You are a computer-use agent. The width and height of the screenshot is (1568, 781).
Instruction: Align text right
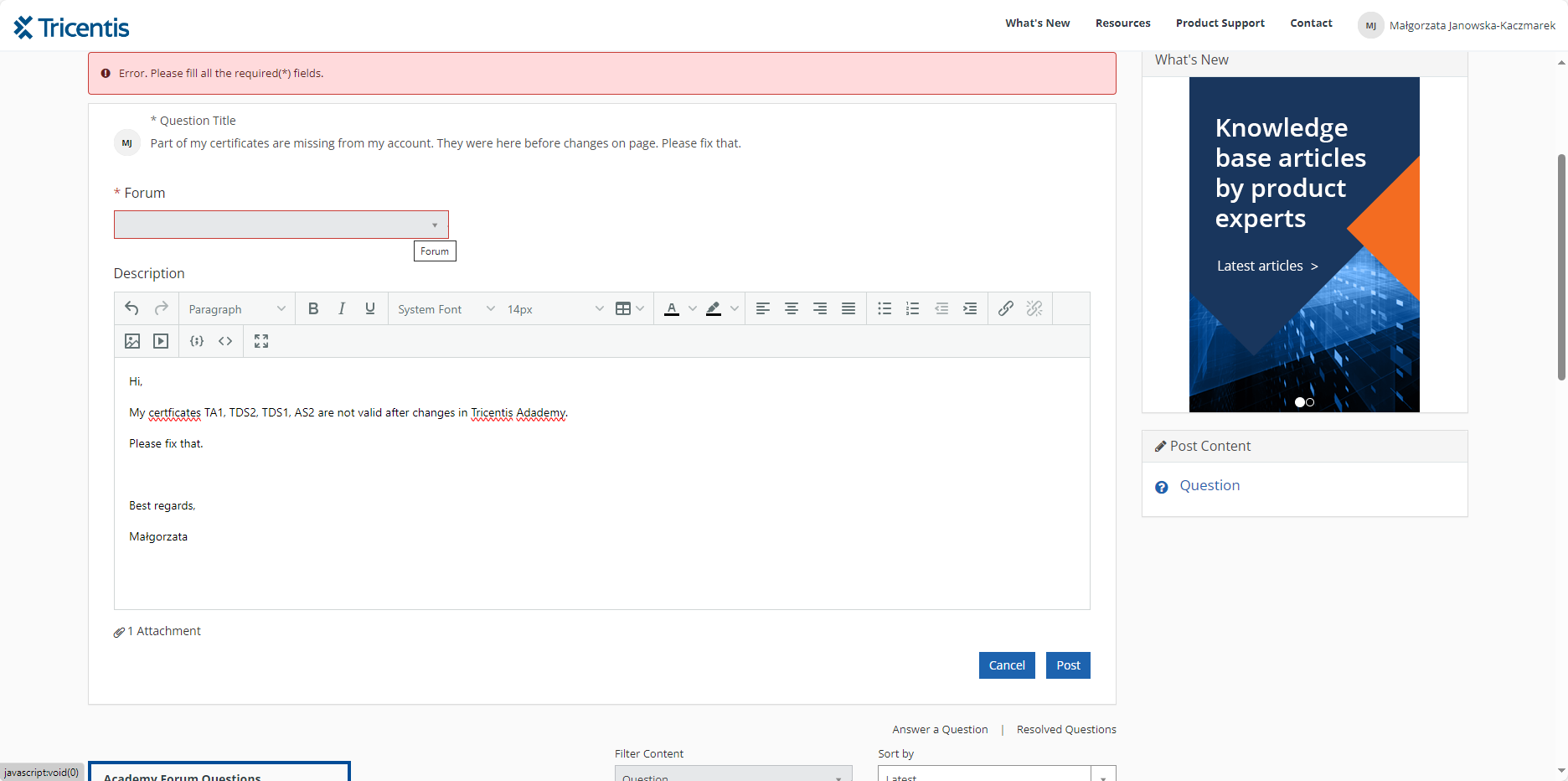coord(820,308)
